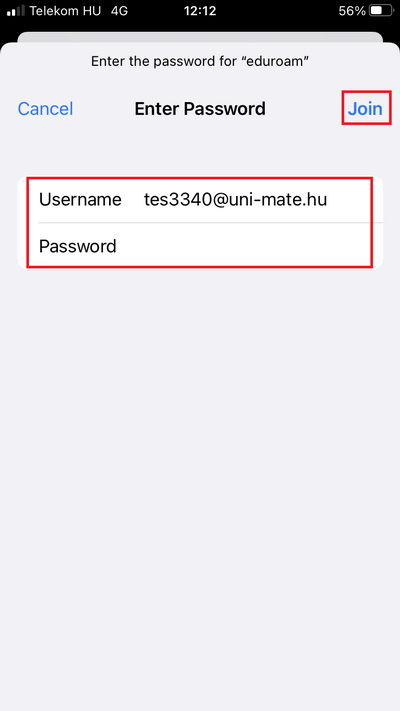Tap the Username label

[x=80, y=200]
